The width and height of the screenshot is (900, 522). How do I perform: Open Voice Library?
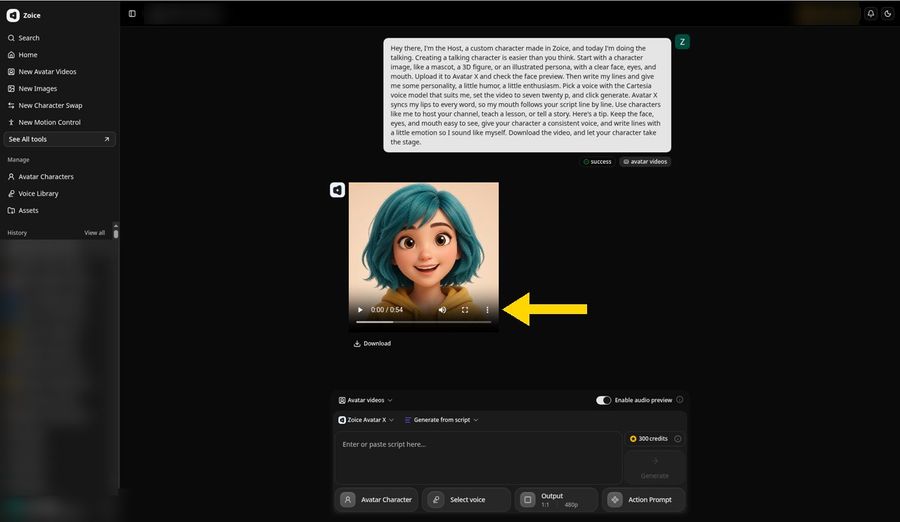click(33, 194)
